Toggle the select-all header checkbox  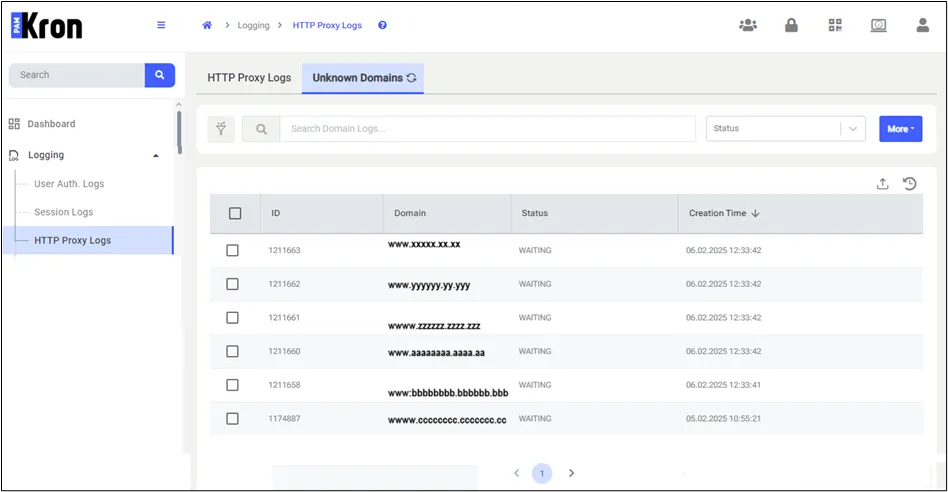click(235, 213)
